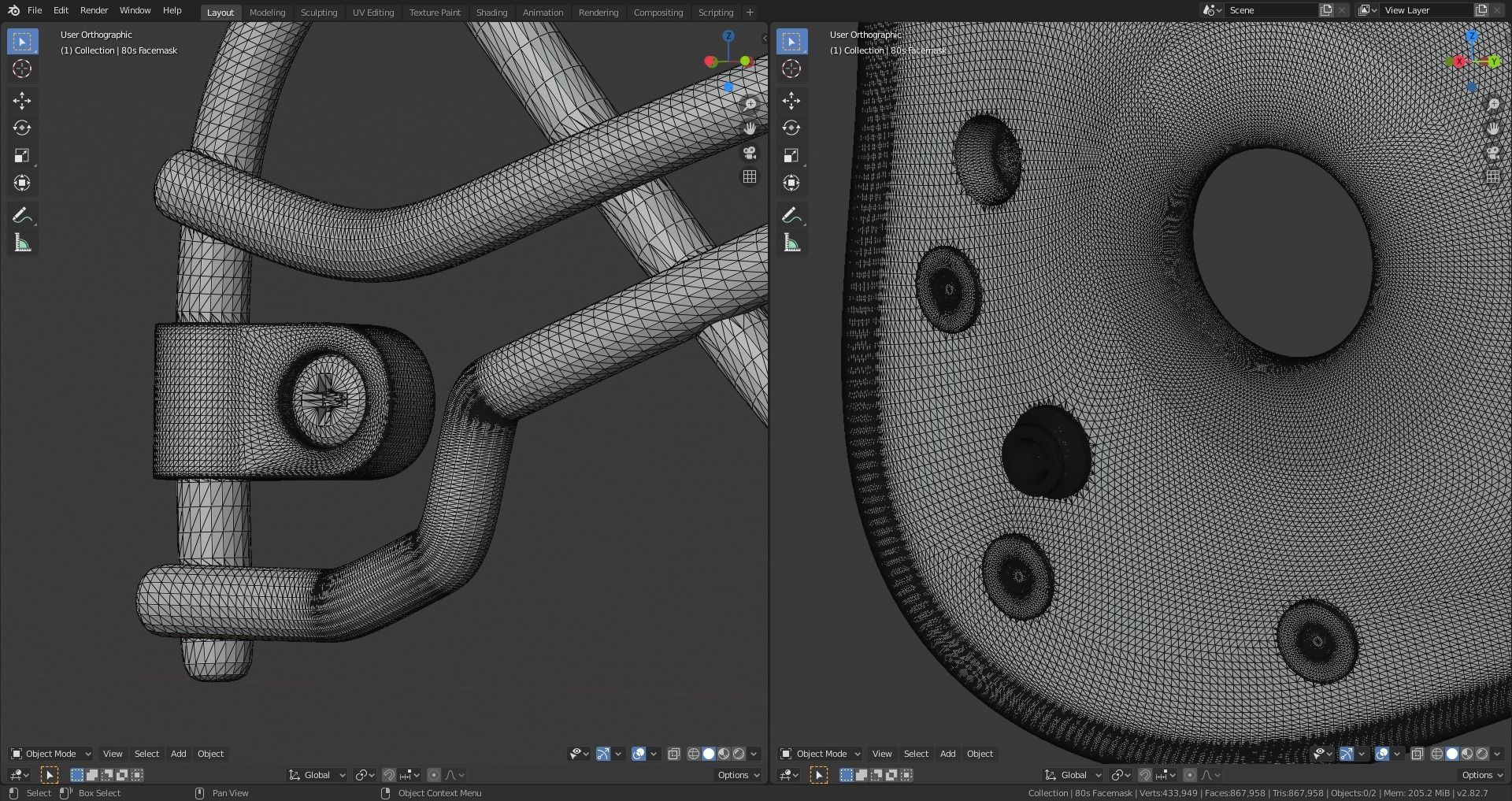
Task: Activate the Move tool in left viewport
Action: [22, 100]
